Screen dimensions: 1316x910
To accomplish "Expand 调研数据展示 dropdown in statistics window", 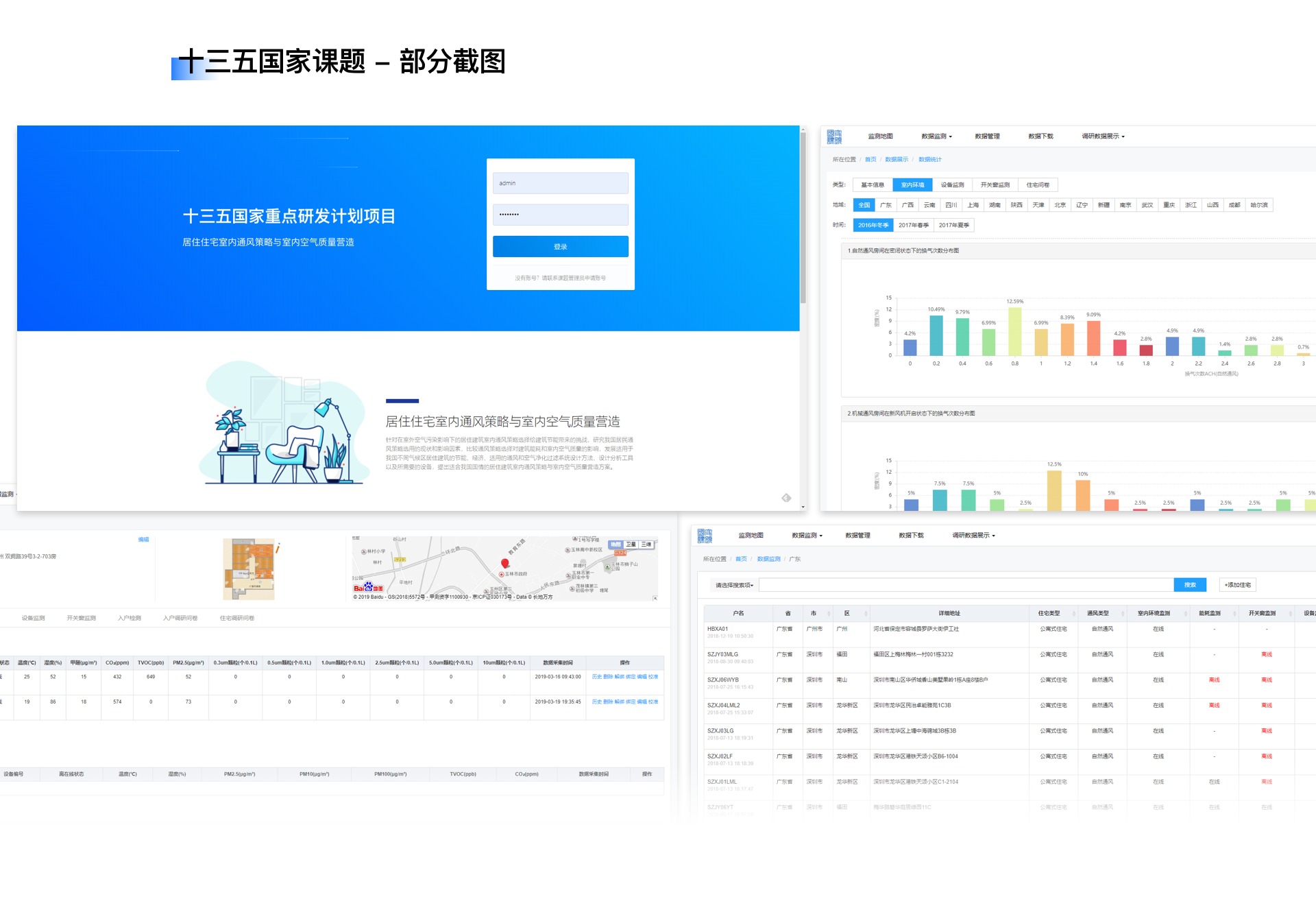I will 1103,136.
